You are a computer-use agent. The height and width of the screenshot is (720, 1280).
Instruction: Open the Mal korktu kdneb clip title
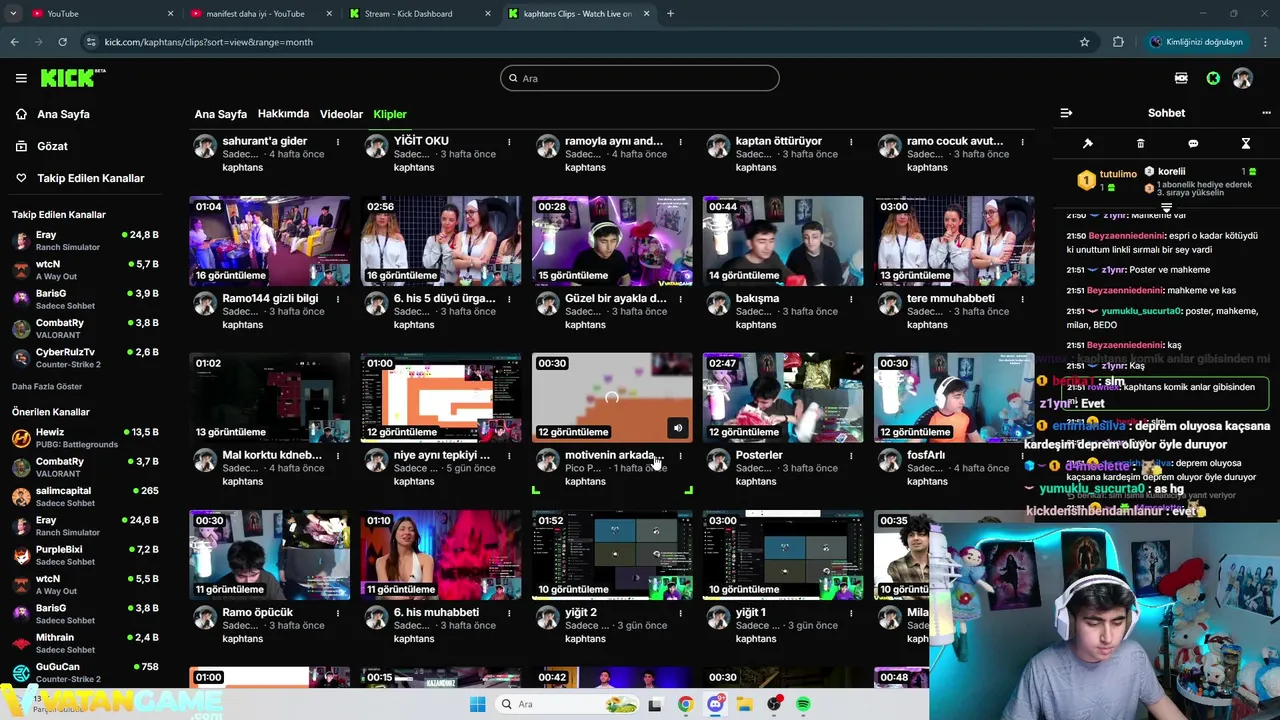pyautogui.click(x=272, y=455)
